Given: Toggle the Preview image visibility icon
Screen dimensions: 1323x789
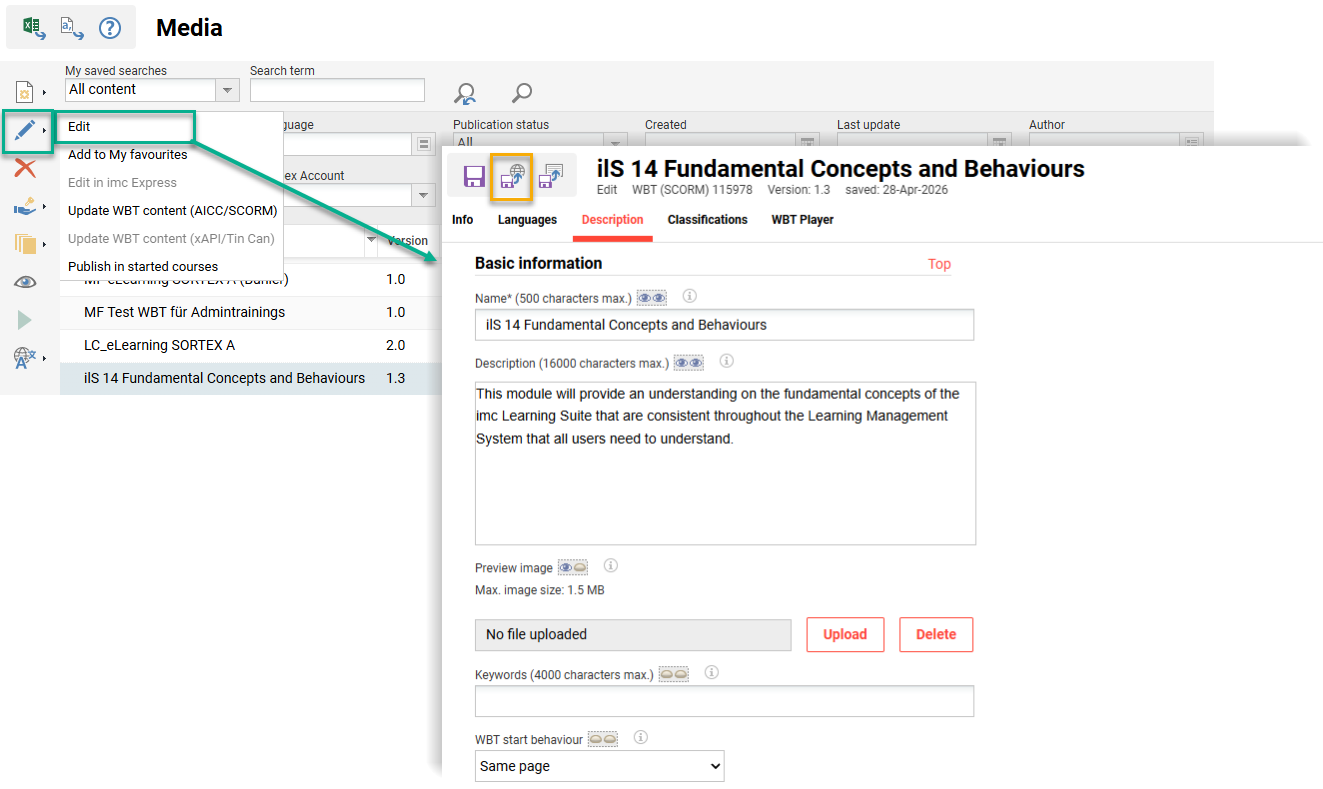Looking at the screenshot, I should (571, 566).
